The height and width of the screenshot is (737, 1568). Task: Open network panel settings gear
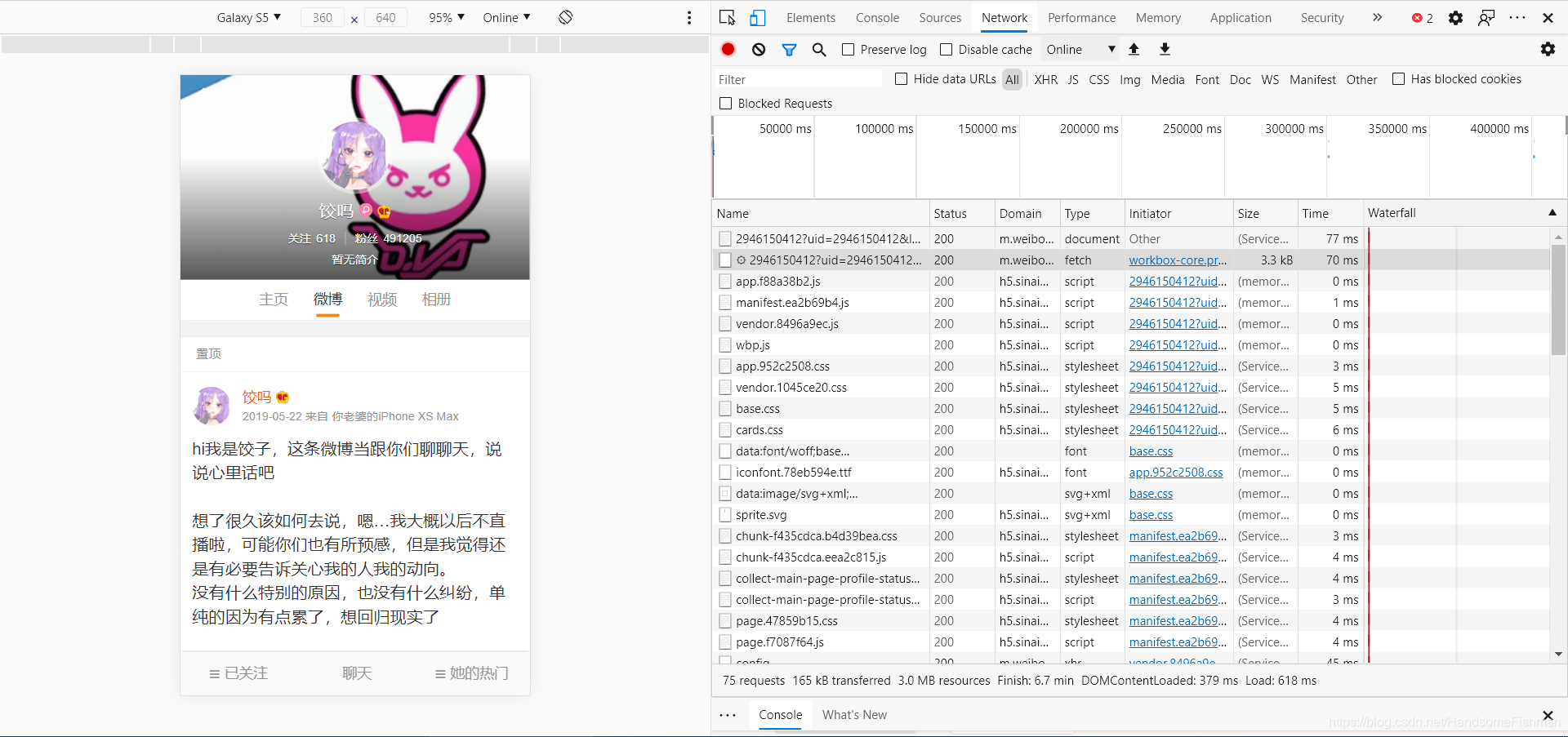(1548, 49)
